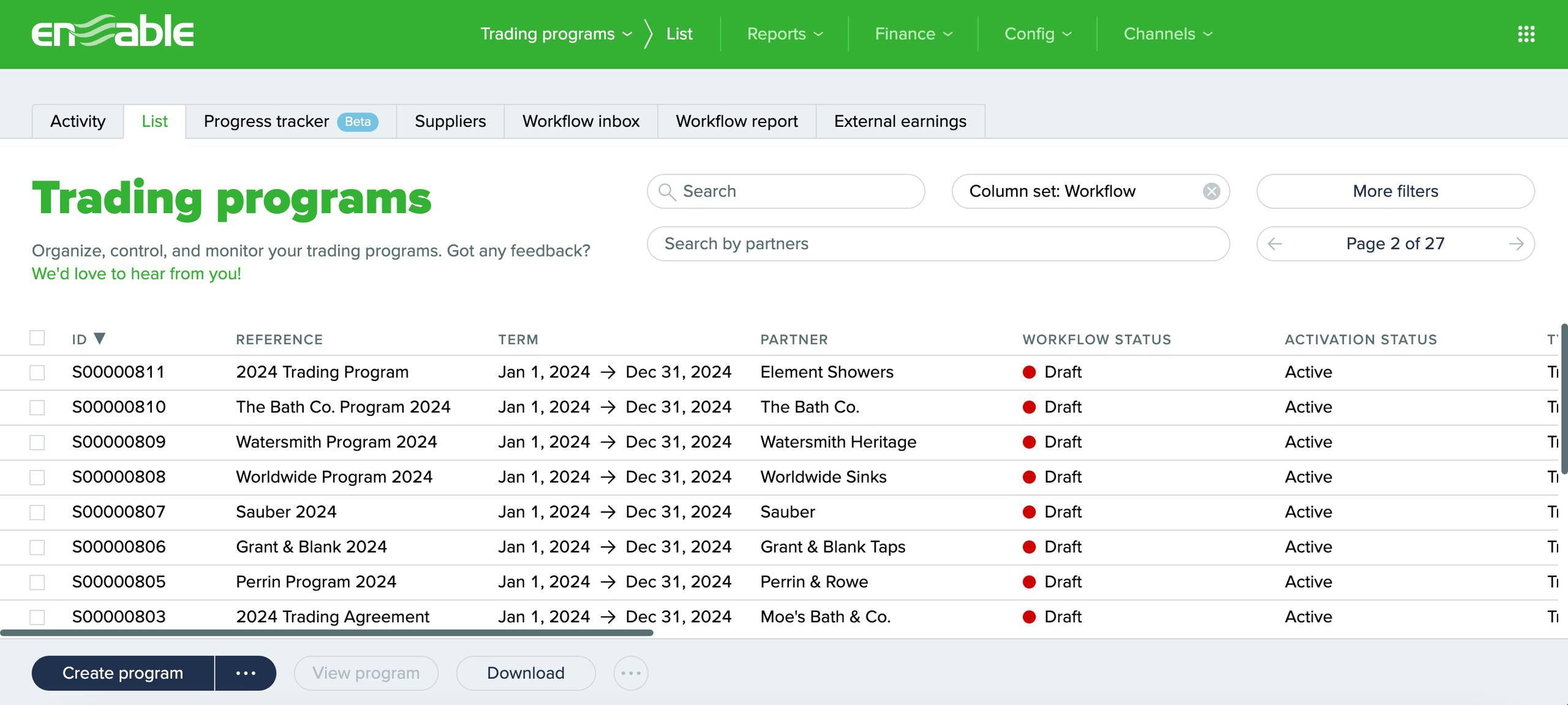Clear the Column set Workflow filter
1568x705 pixels.
point(1211,192)
